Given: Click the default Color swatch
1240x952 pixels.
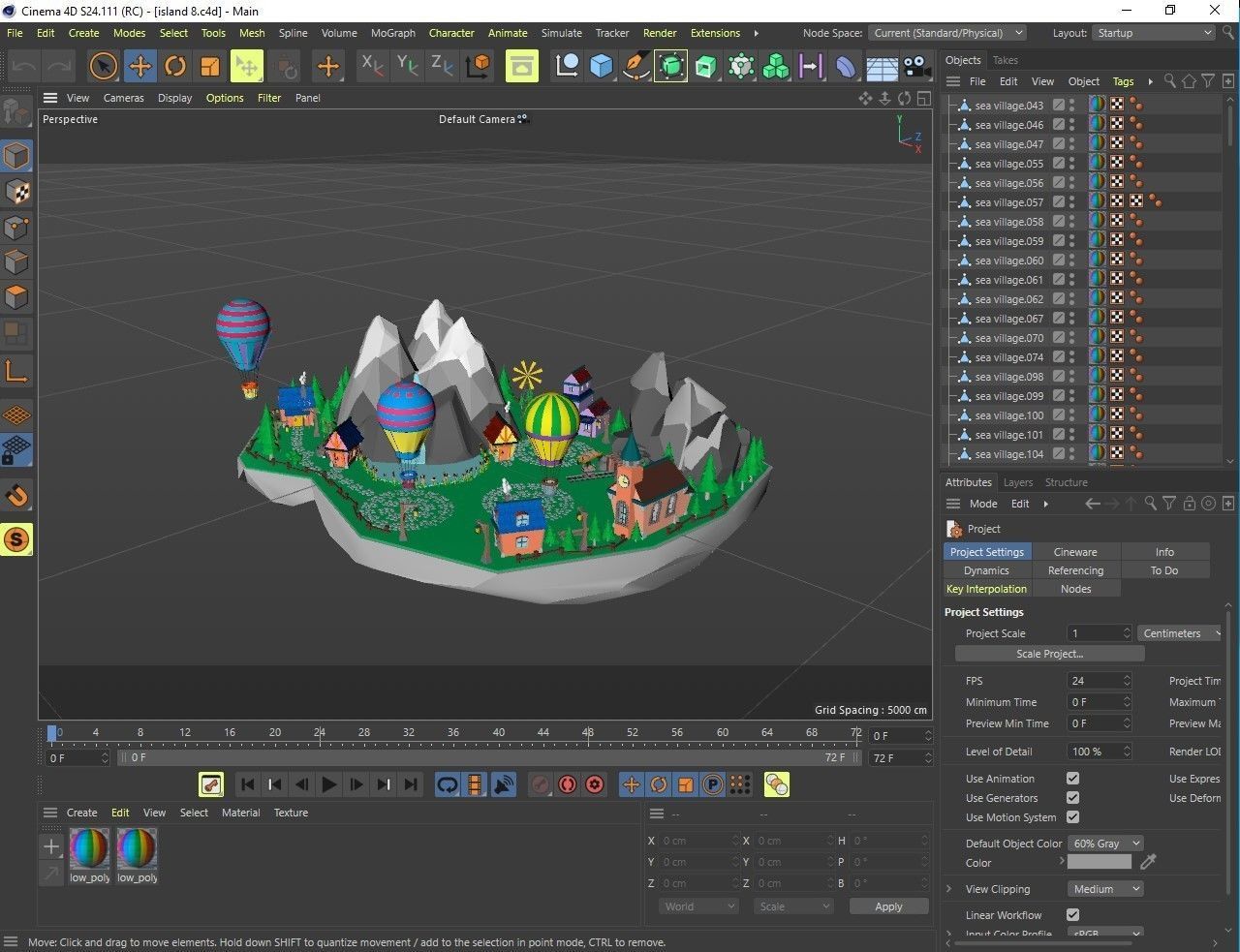Looking at the screenshot, I should [1100, 862].
